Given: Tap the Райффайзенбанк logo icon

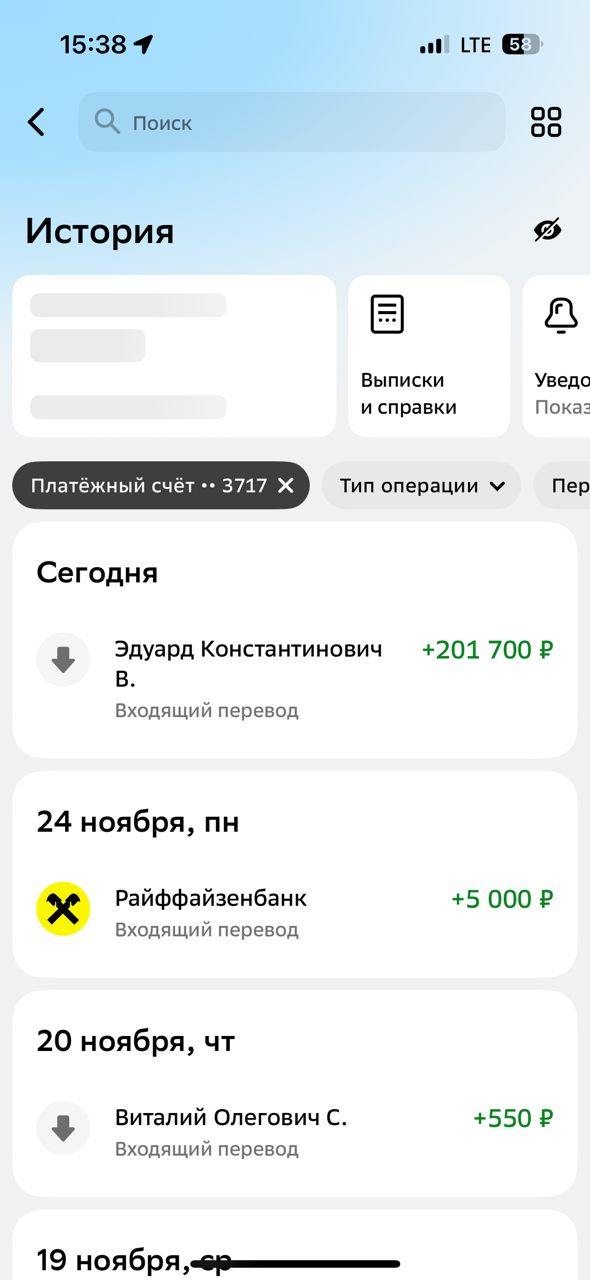Looking at the screenshot, I should (63, 908).
